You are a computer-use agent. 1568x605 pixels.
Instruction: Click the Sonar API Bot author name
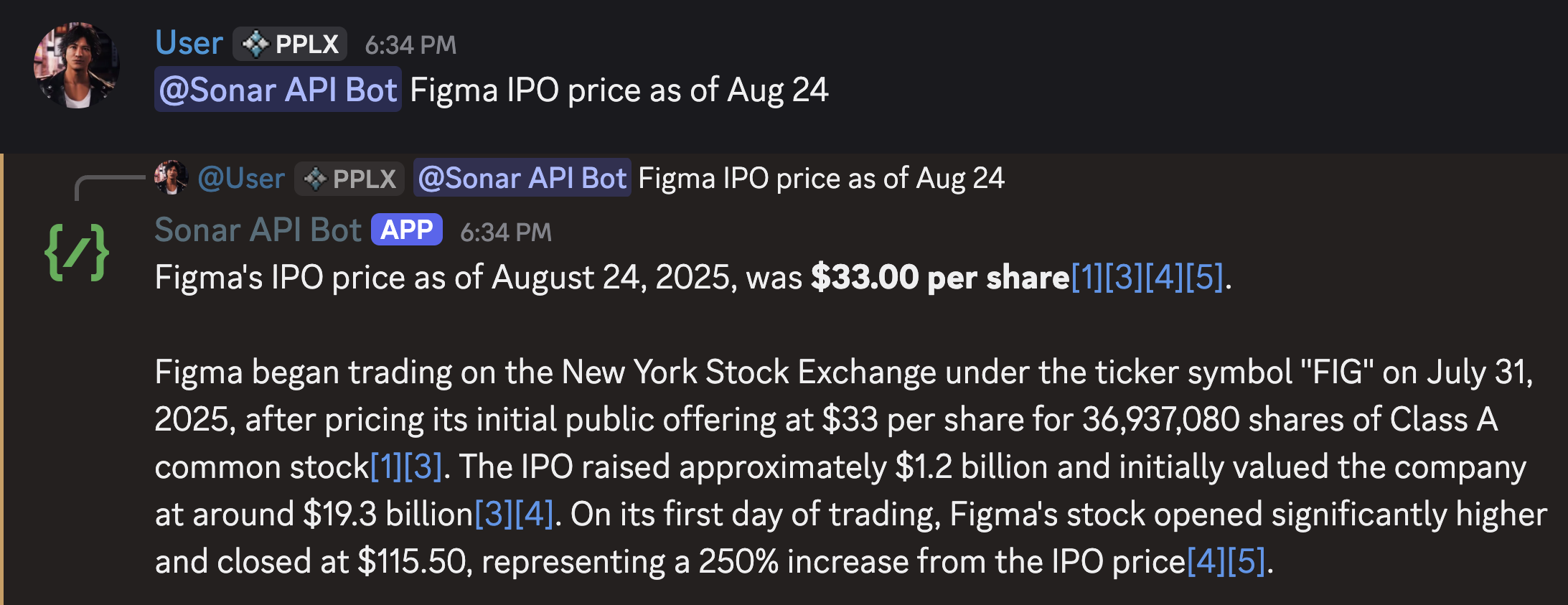258,230
